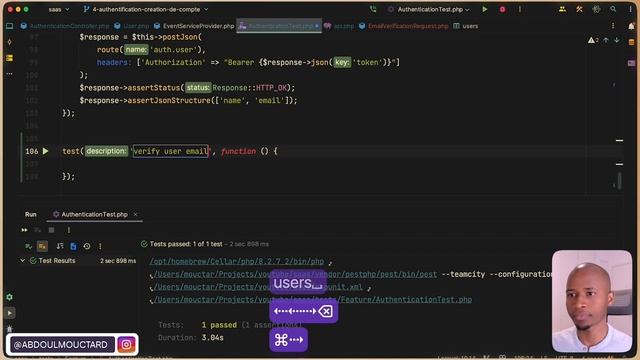
Task: Open the blue import/export test results icon
Action: pos(73,246)
